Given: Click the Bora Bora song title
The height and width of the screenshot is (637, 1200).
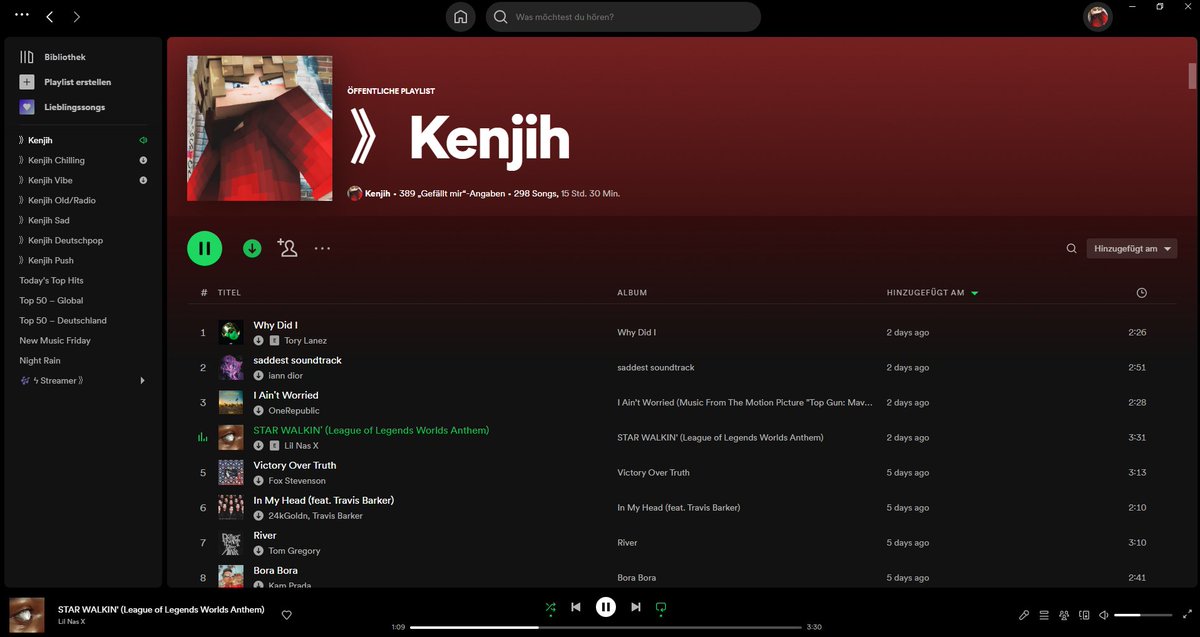Looking at the screenshot, I should (x=275, y=570).
